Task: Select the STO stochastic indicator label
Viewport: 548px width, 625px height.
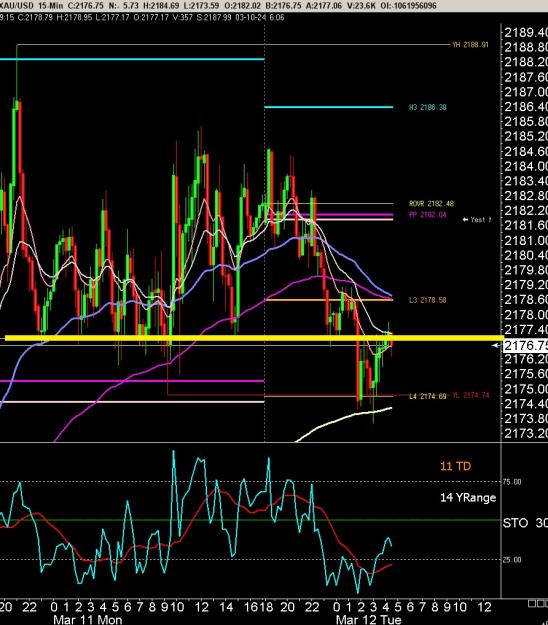Action: point(515,523)
